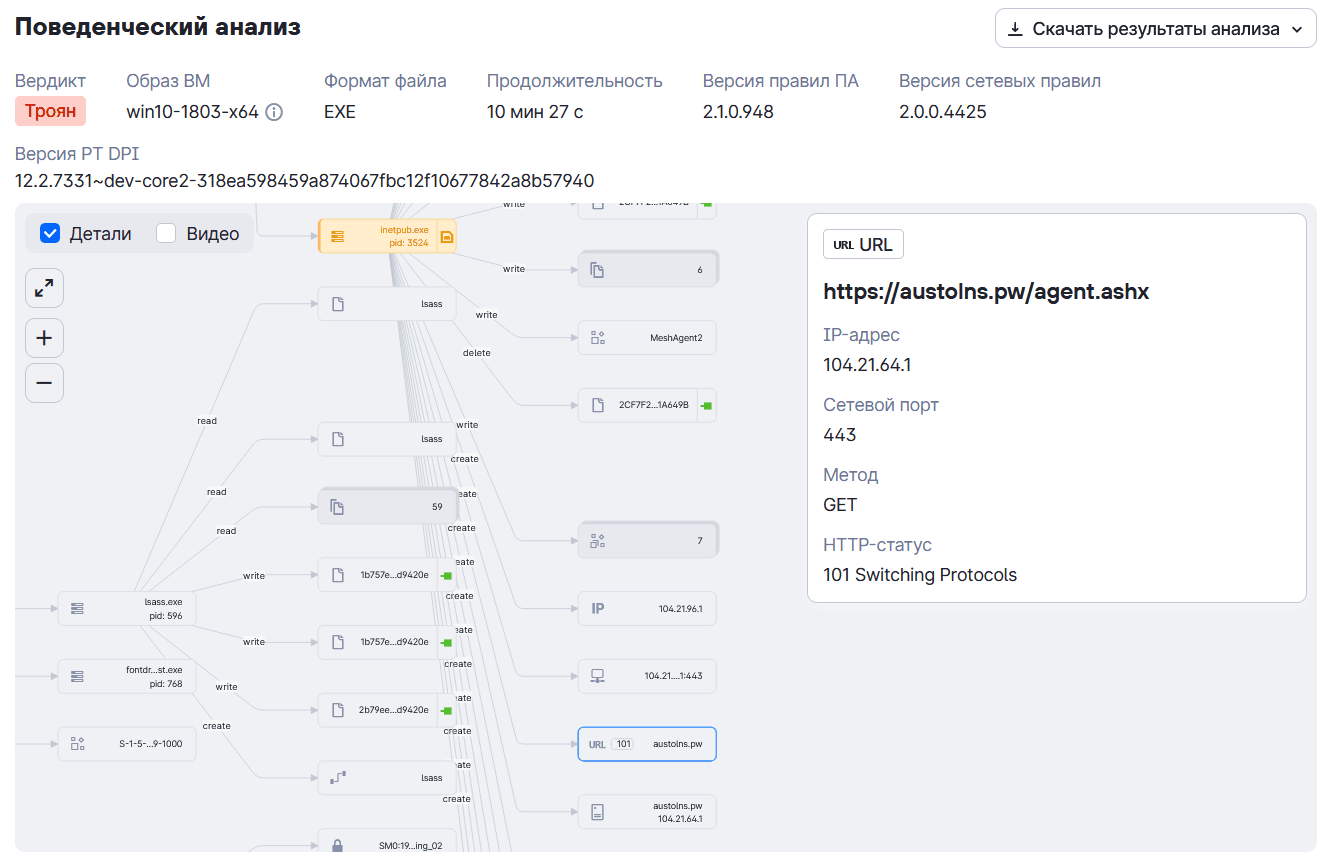
Task: Click the lock icon on SM0:19...ing_02 node
Action: (337, 846)
